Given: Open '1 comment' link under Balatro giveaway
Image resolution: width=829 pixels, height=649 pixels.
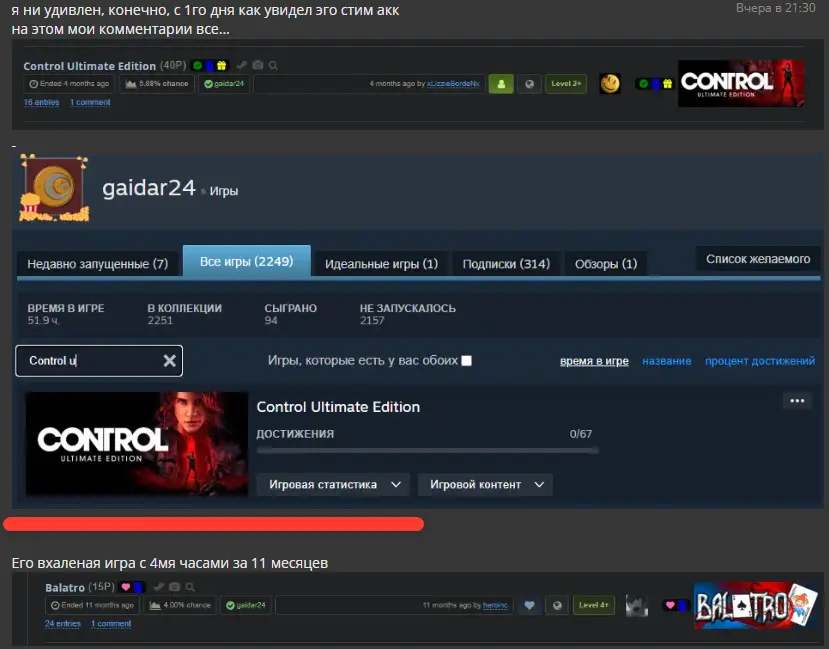Looking at the screenshot, I should (111, 624).
